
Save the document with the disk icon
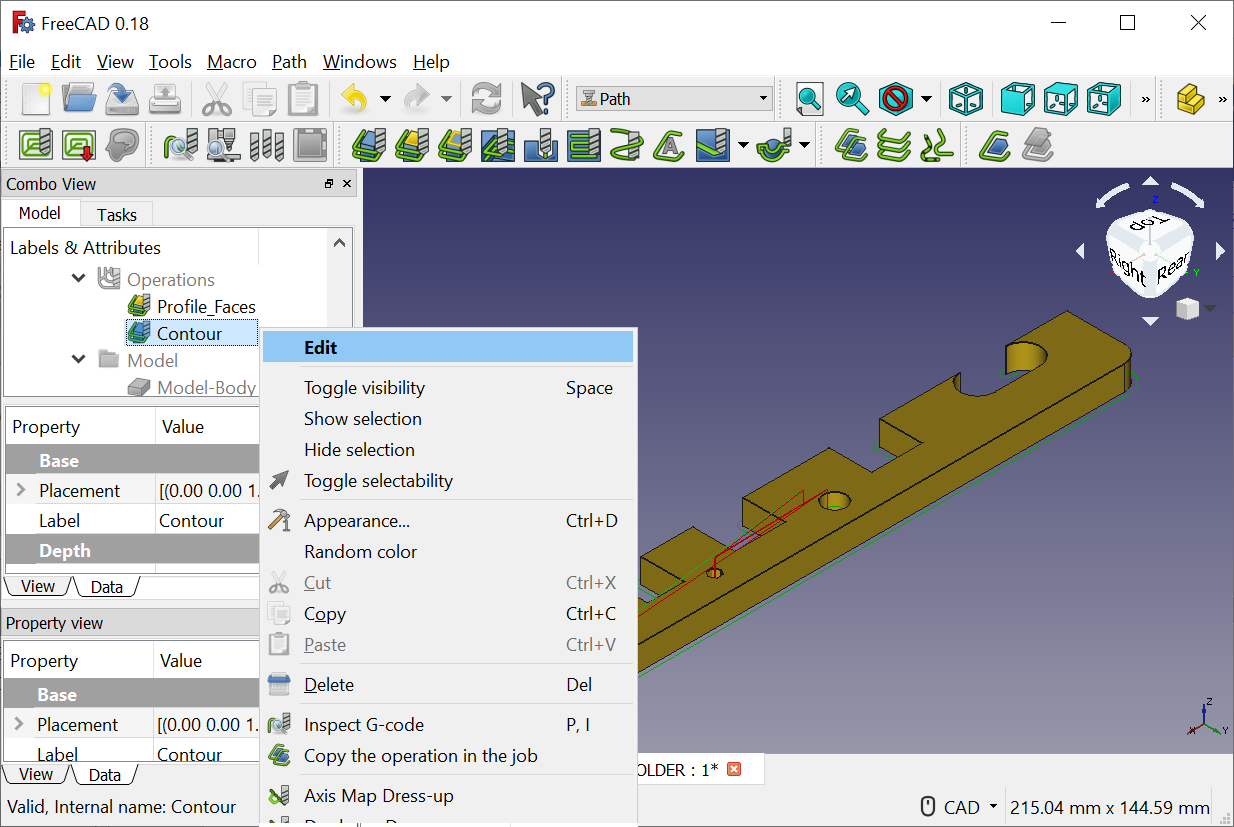pos(122,99)
